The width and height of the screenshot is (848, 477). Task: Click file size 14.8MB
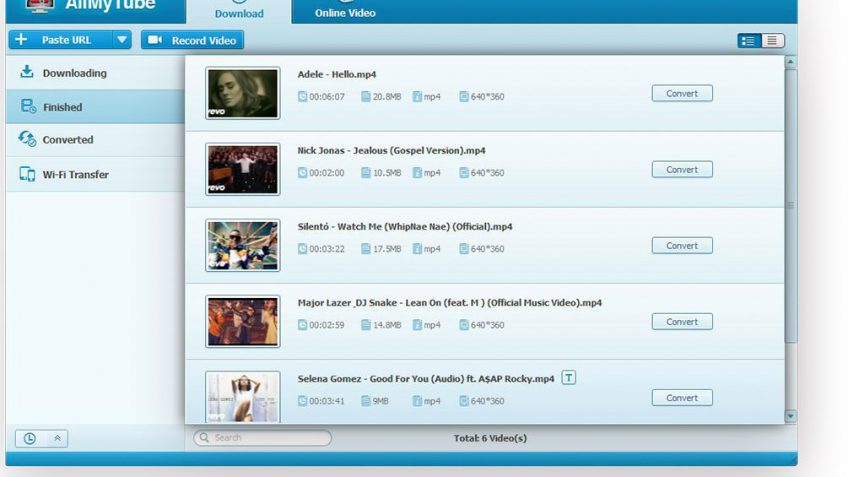(387, 325)
